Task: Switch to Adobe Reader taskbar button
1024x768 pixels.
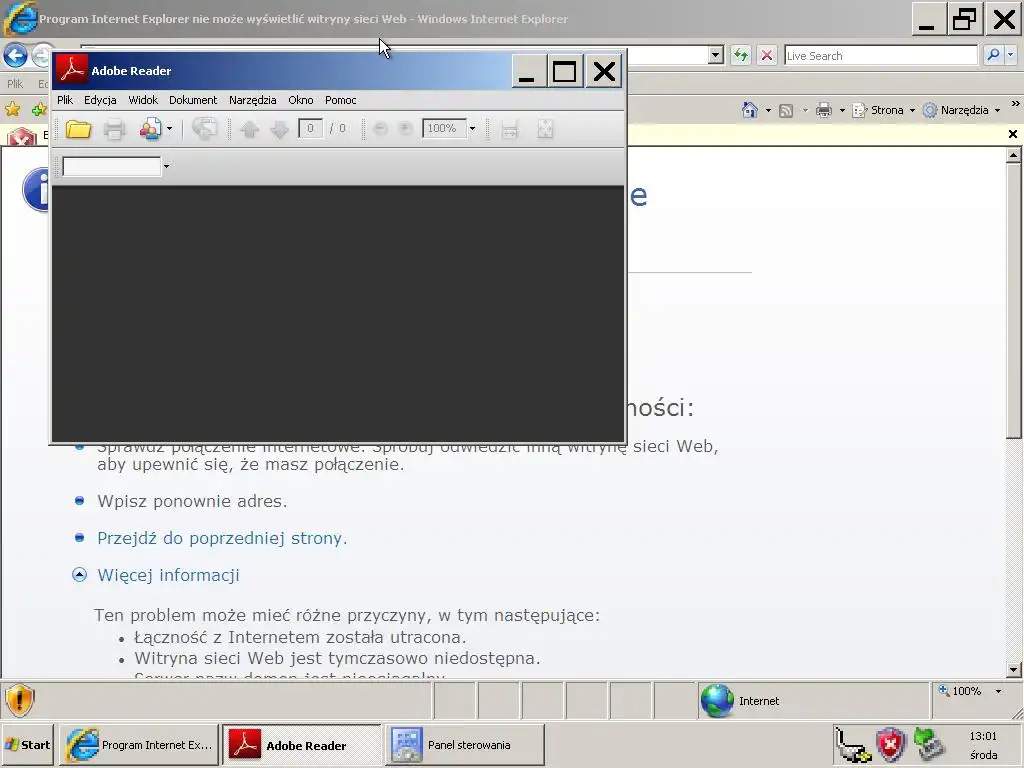Action: (x=302, y=744)
